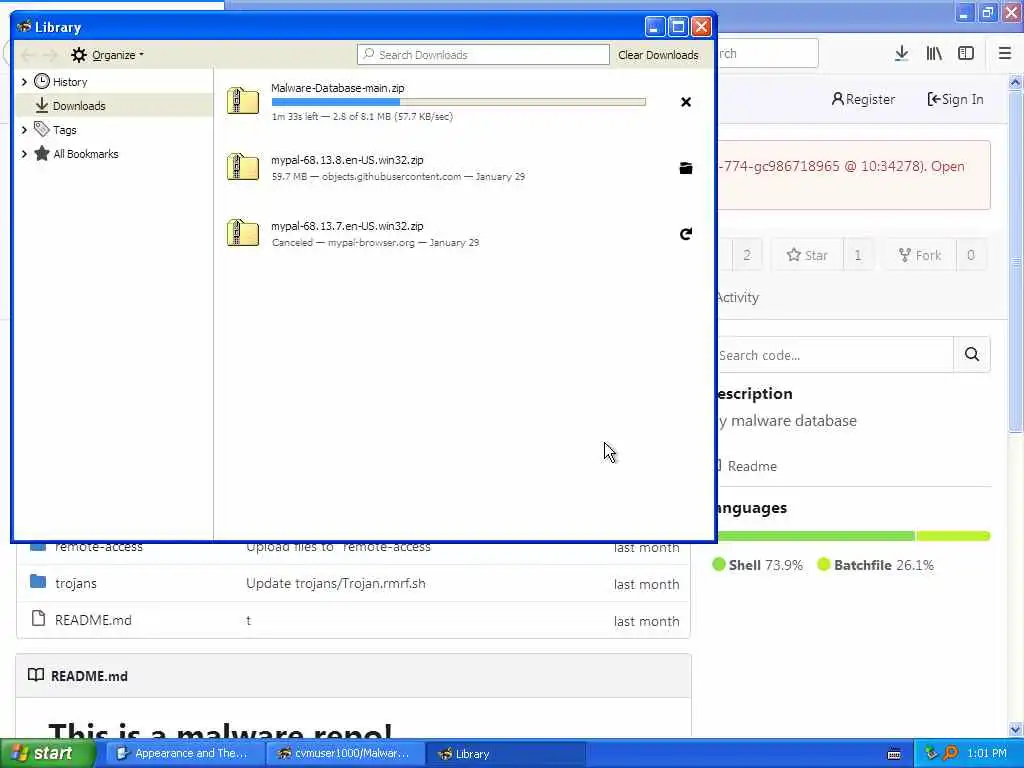Click the 'mypal-68.13.7.en-US.win32.zip' file name

tap(347, 226)
